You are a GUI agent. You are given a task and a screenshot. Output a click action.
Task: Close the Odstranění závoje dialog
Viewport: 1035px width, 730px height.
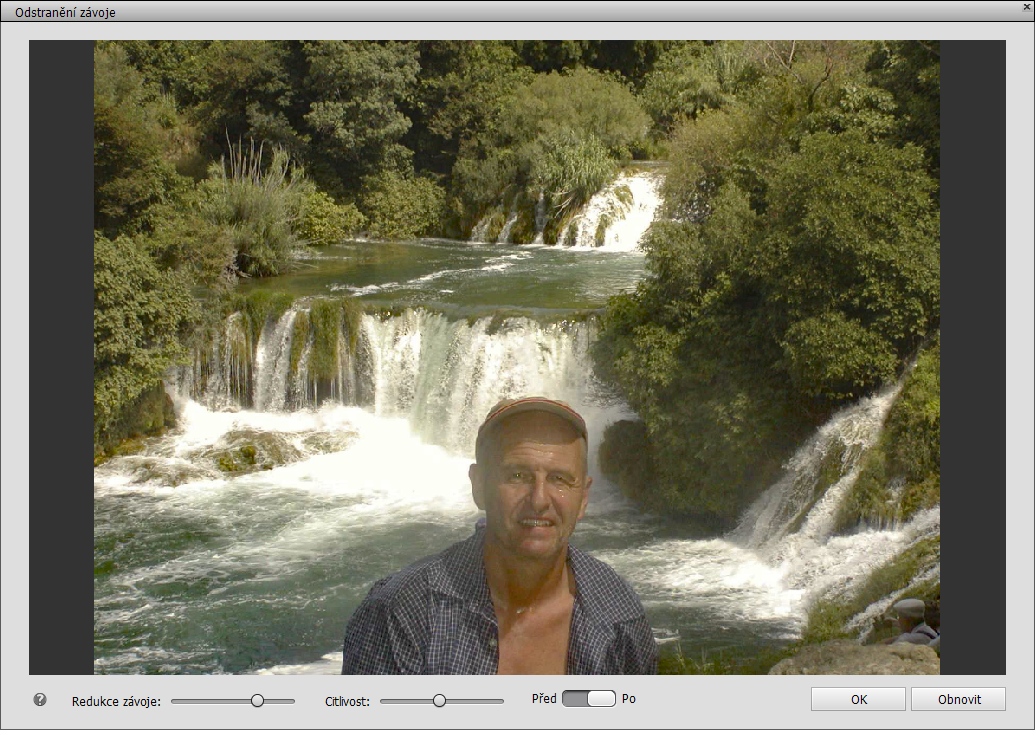pos(1027,7)
